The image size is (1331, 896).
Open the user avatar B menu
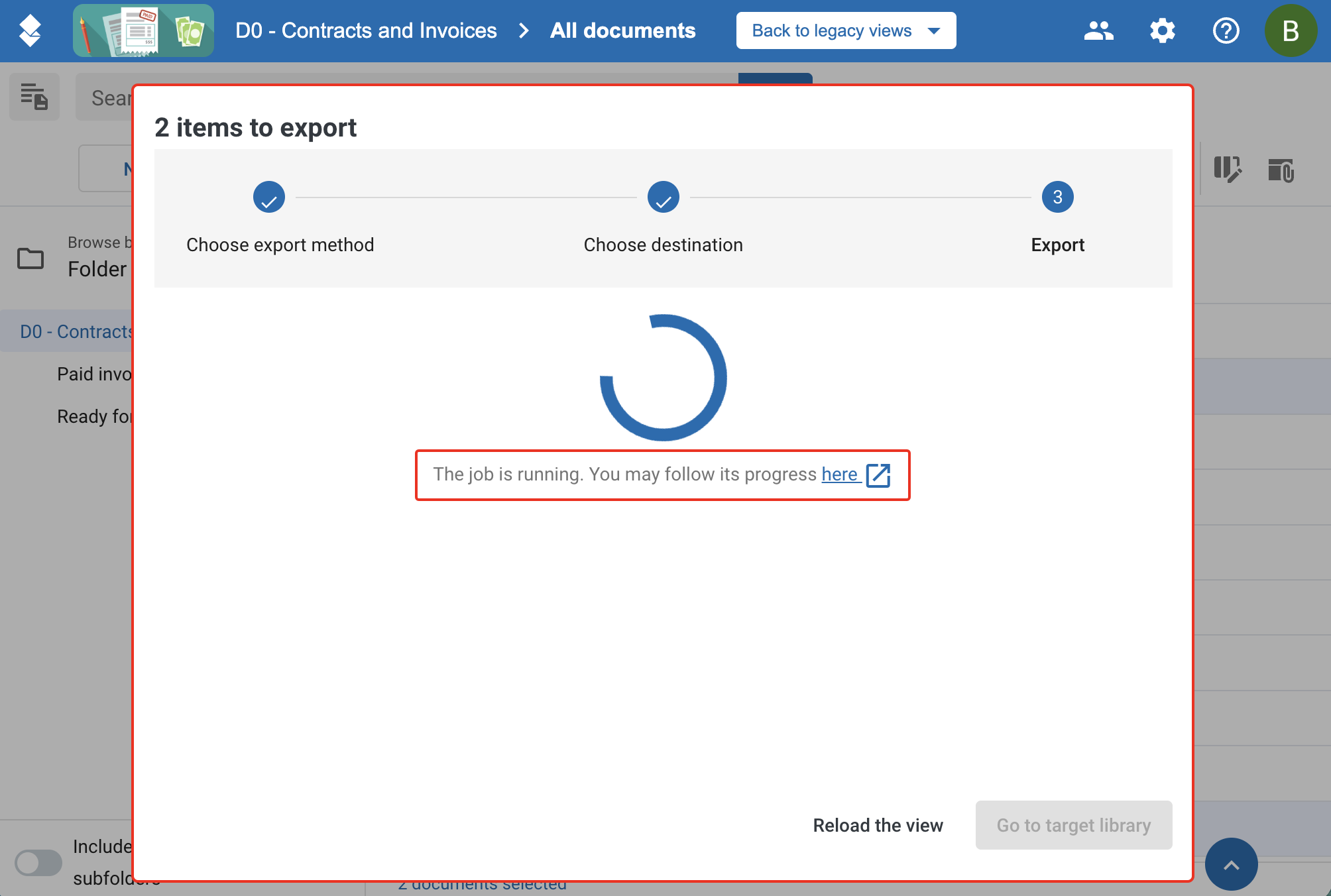[x=1290, y=30]
